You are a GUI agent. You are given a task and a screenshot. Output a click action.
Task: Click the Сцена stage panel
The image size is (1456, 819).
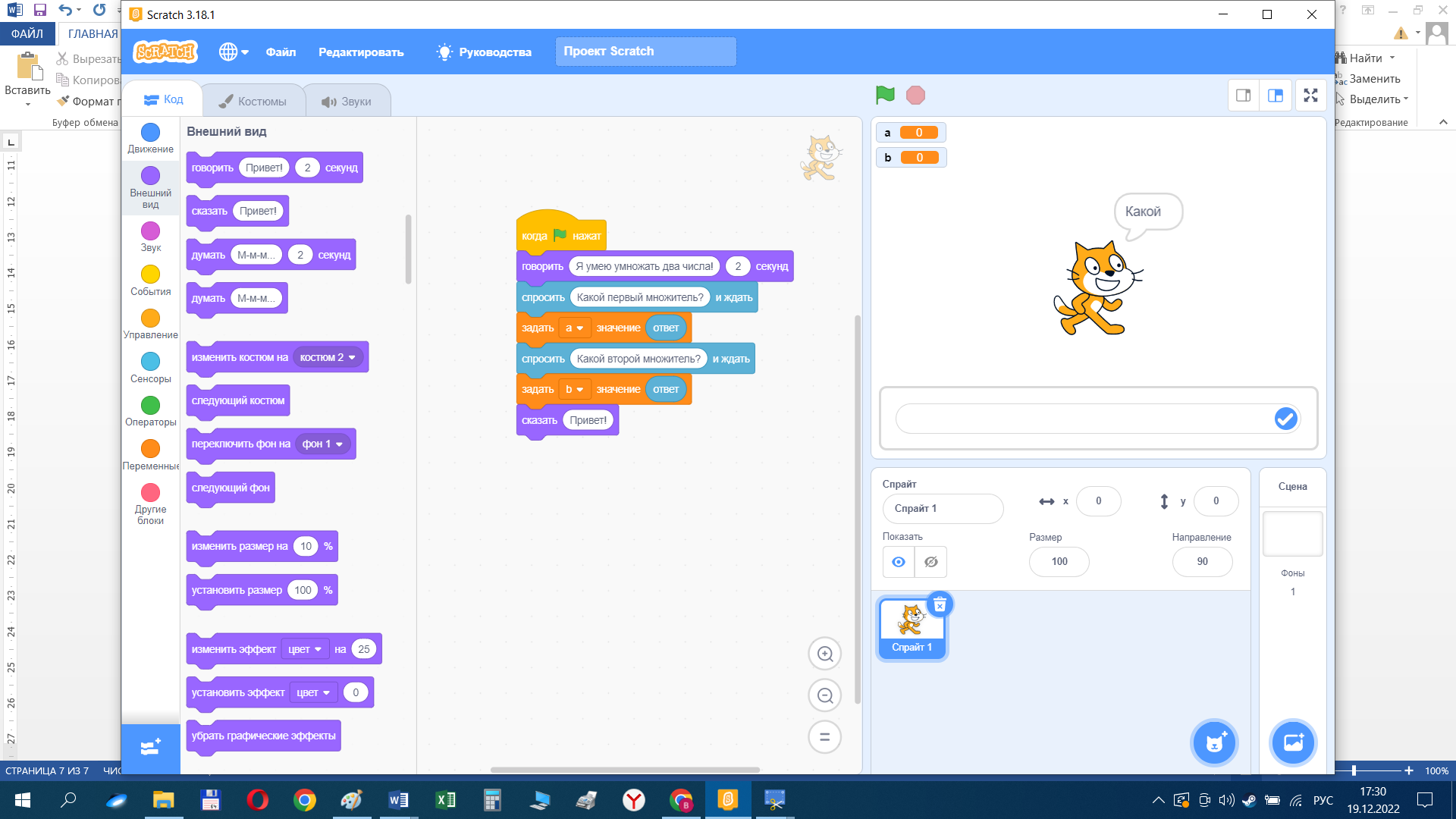[x=1292, y=486]
